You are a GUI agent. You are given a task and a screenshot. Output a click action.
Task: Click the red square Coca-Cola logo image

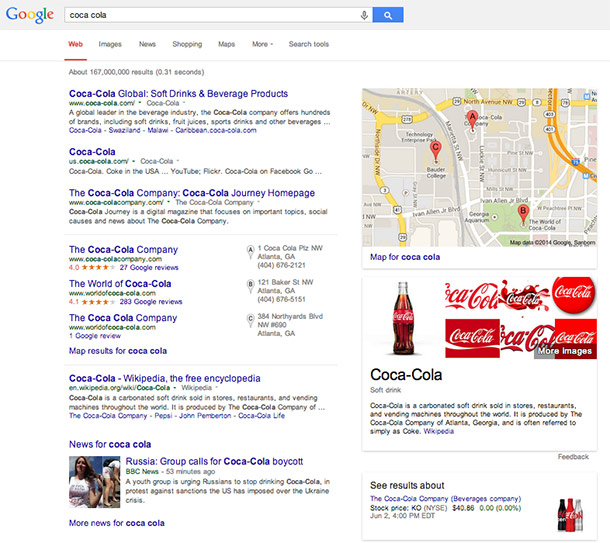point(472,338)
